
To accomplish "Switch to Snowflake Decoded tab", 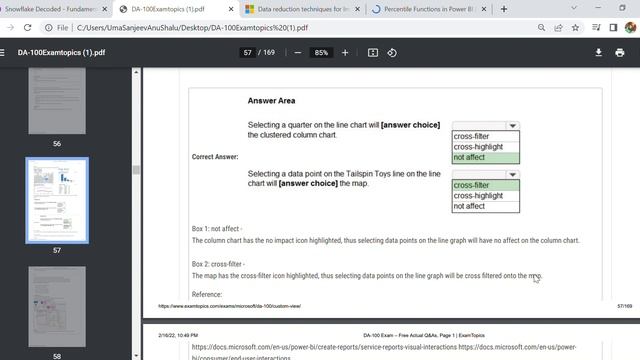I will (x=51, y=9).
